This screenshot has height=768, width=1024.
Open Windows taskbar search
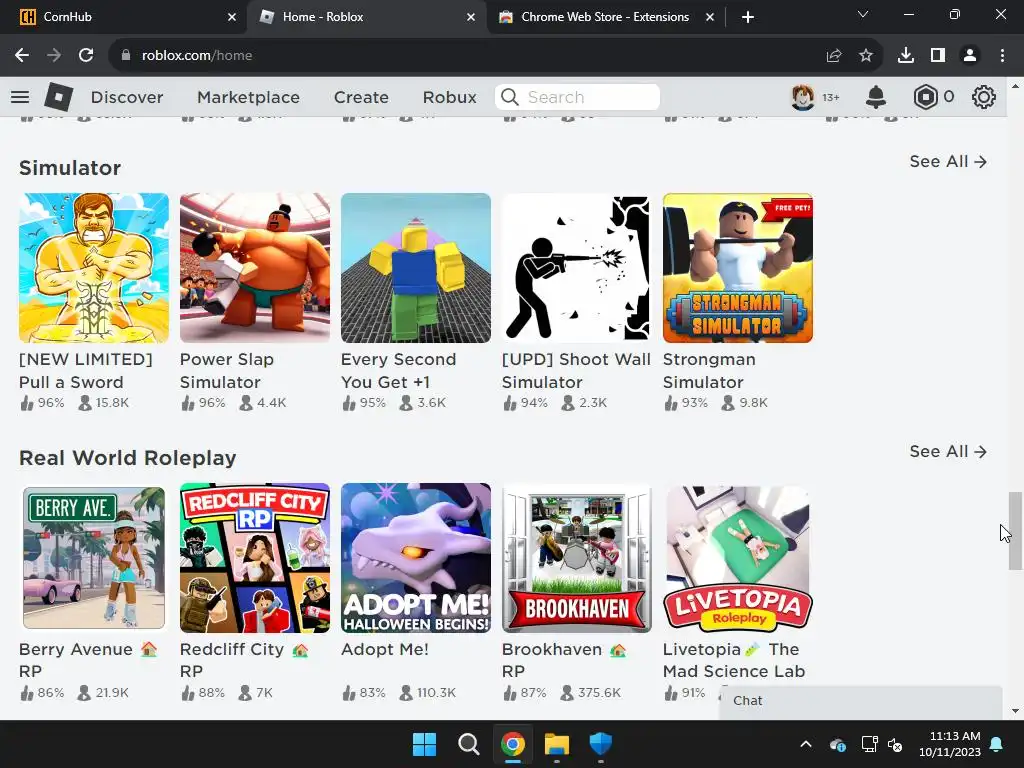[468, 744]
